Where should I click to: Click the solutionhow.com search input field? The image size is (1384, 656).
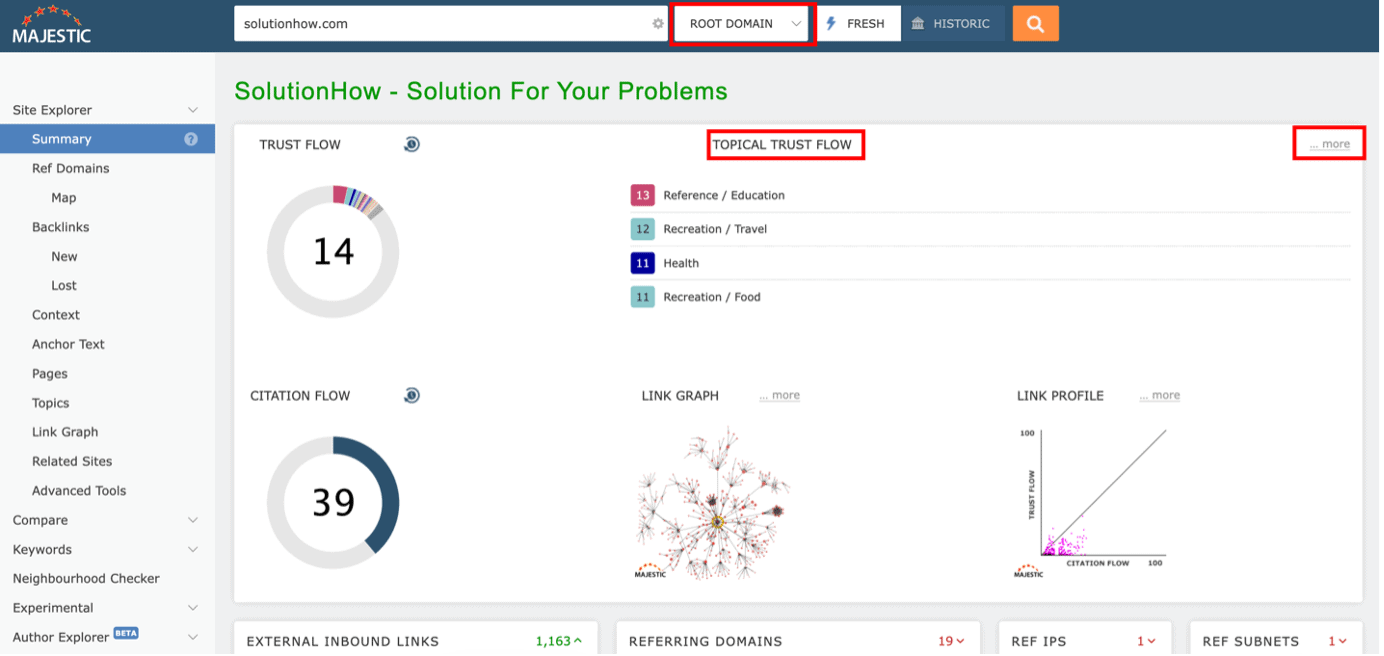[440, 24]
